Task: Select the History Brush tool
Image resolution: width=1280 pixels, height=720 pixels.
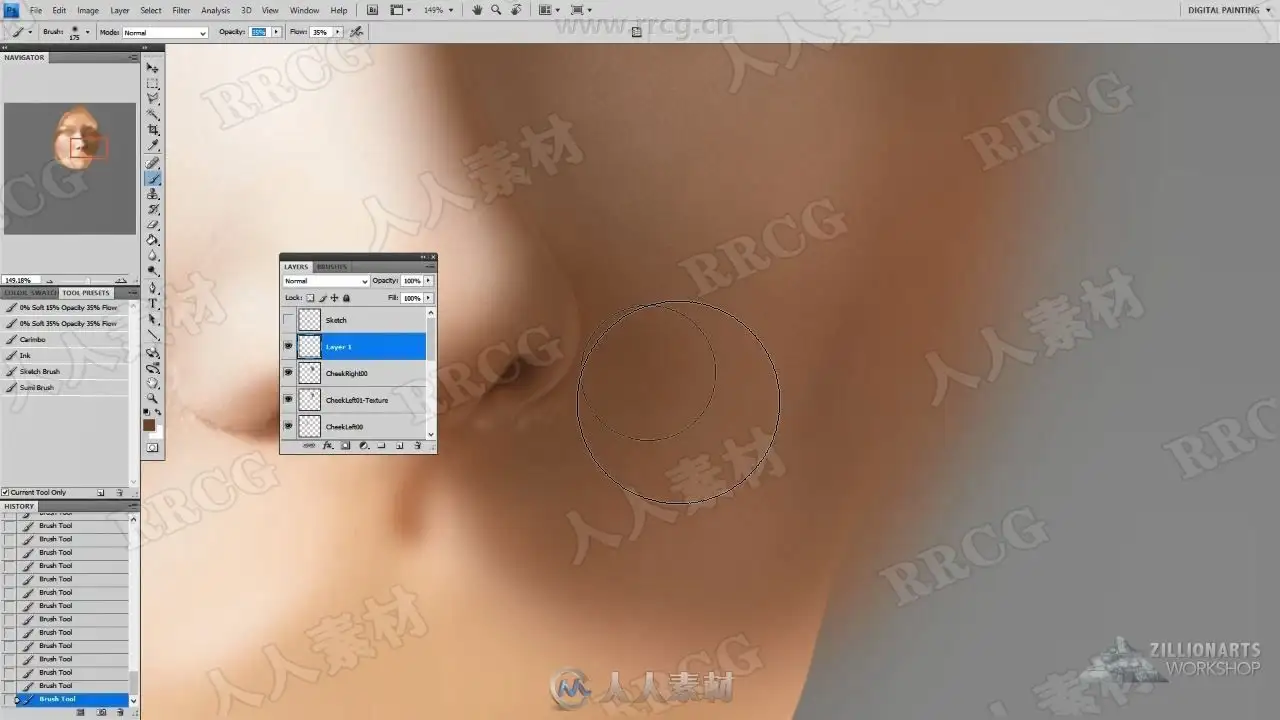Action: pyautogui.click(x=153, y=210)
